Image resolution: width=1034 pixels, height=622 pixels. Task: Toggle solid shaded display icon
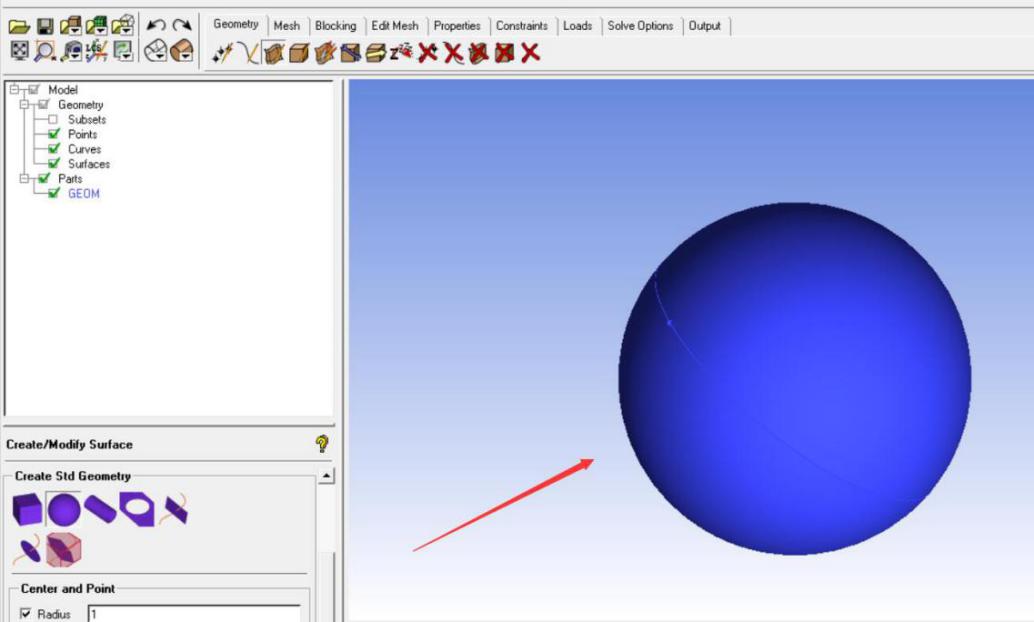pyautogui.click(x=181, y=51)
